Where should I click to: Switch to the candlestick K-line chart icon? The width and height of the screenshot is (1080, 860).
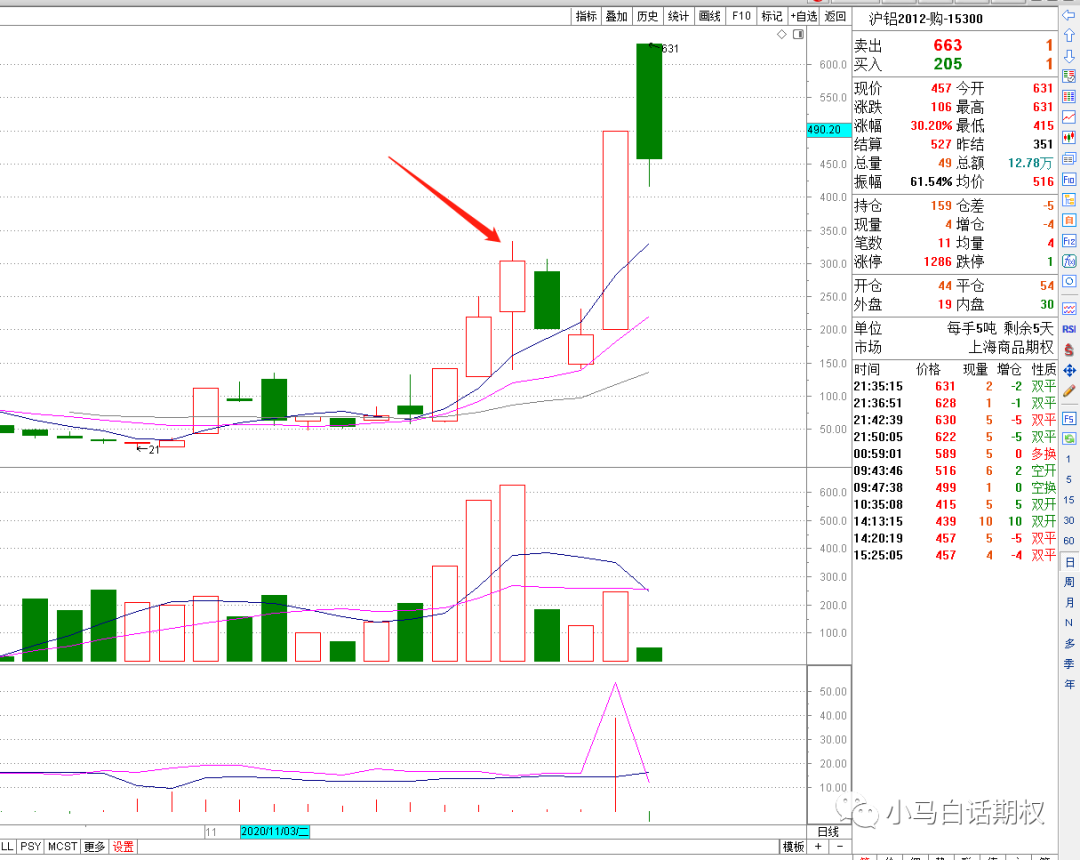coord(1069,138)
